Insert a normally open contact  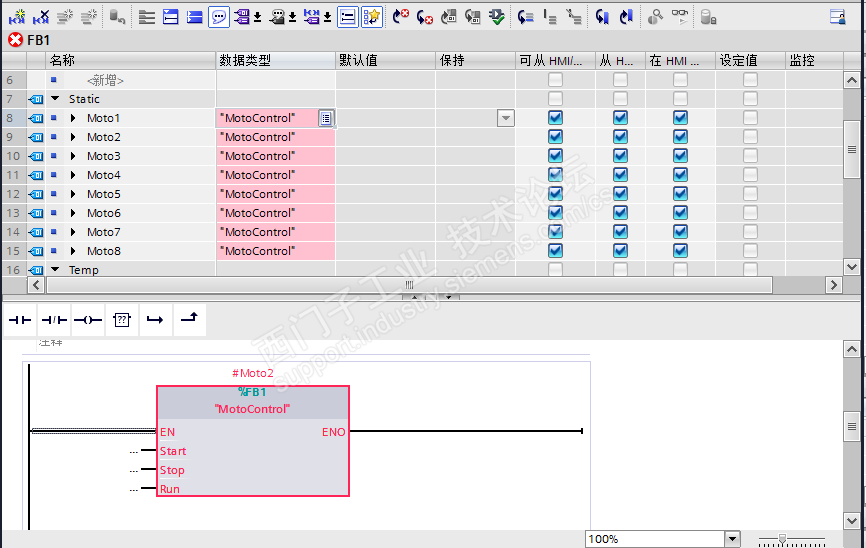(x=20, y=320)
